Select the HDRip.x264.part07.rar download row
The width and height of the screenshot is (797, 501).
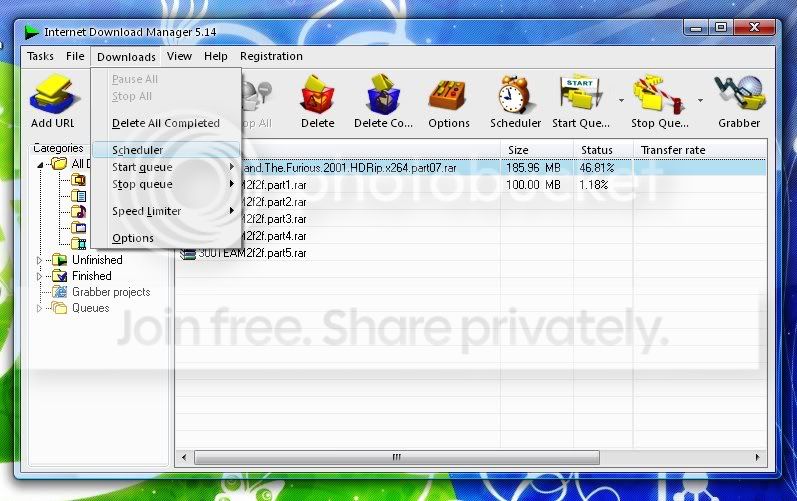coord(470,168)
